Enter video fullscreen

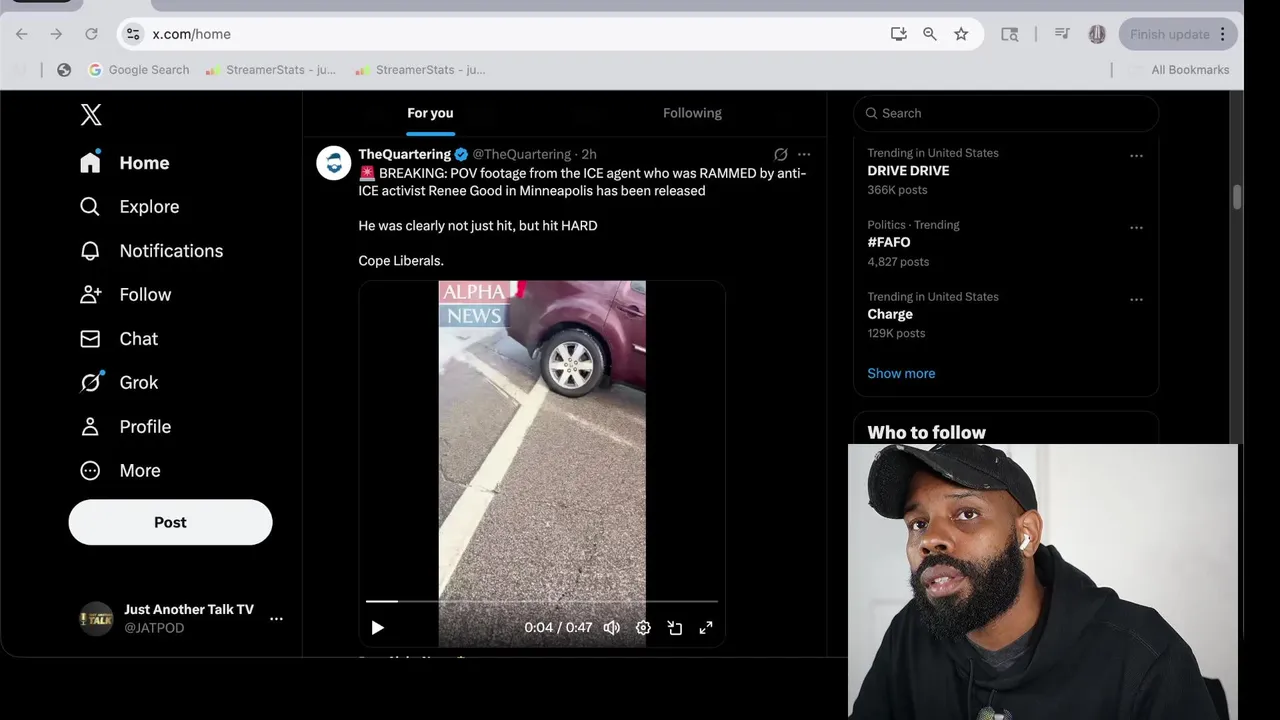pyautogui.click(x=706, y=628)
